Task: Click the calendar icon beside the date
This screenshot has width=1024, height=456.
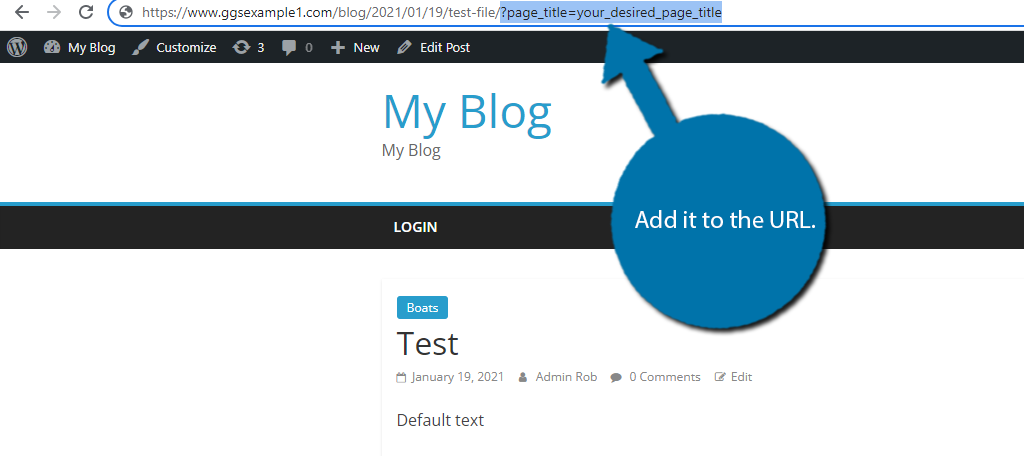Action: click(401, 377)
